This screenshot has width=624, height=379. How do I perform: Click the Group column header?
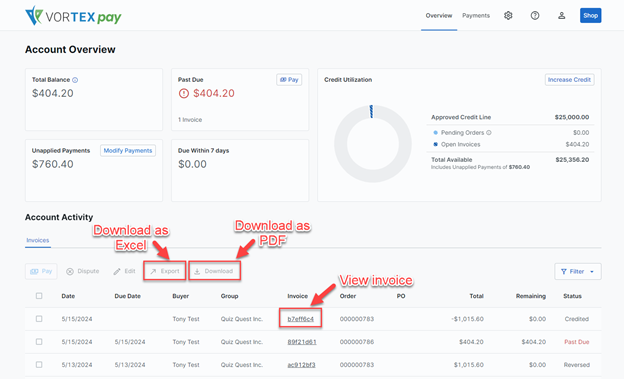pos(230,296)
